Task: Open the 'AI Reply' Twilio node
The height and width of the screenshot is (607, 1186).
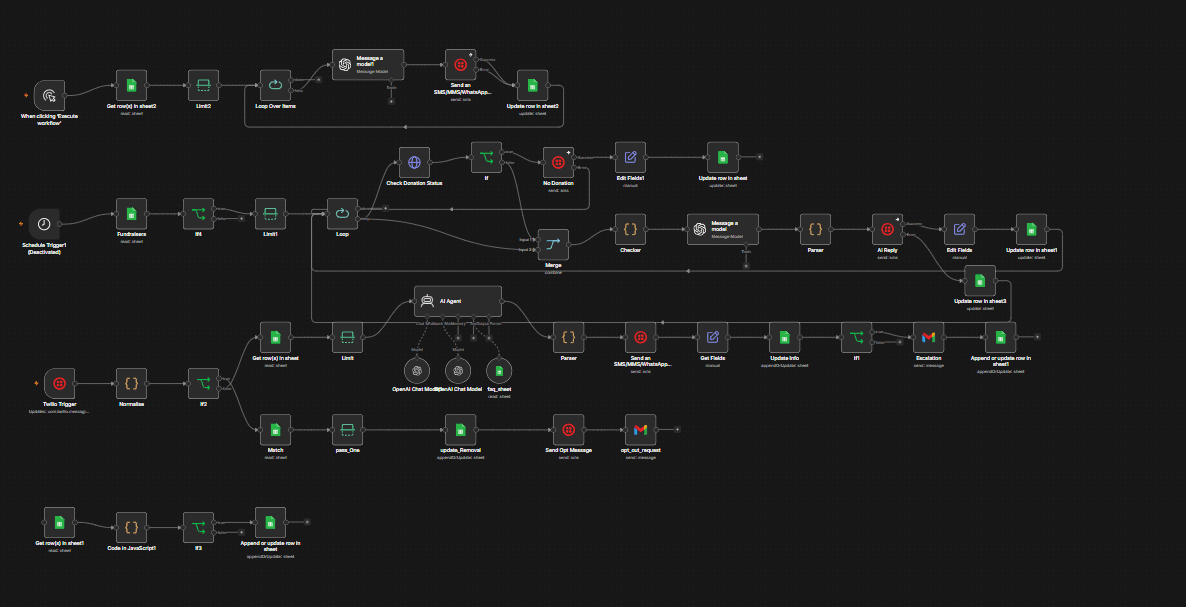Action: click(887, 229)
